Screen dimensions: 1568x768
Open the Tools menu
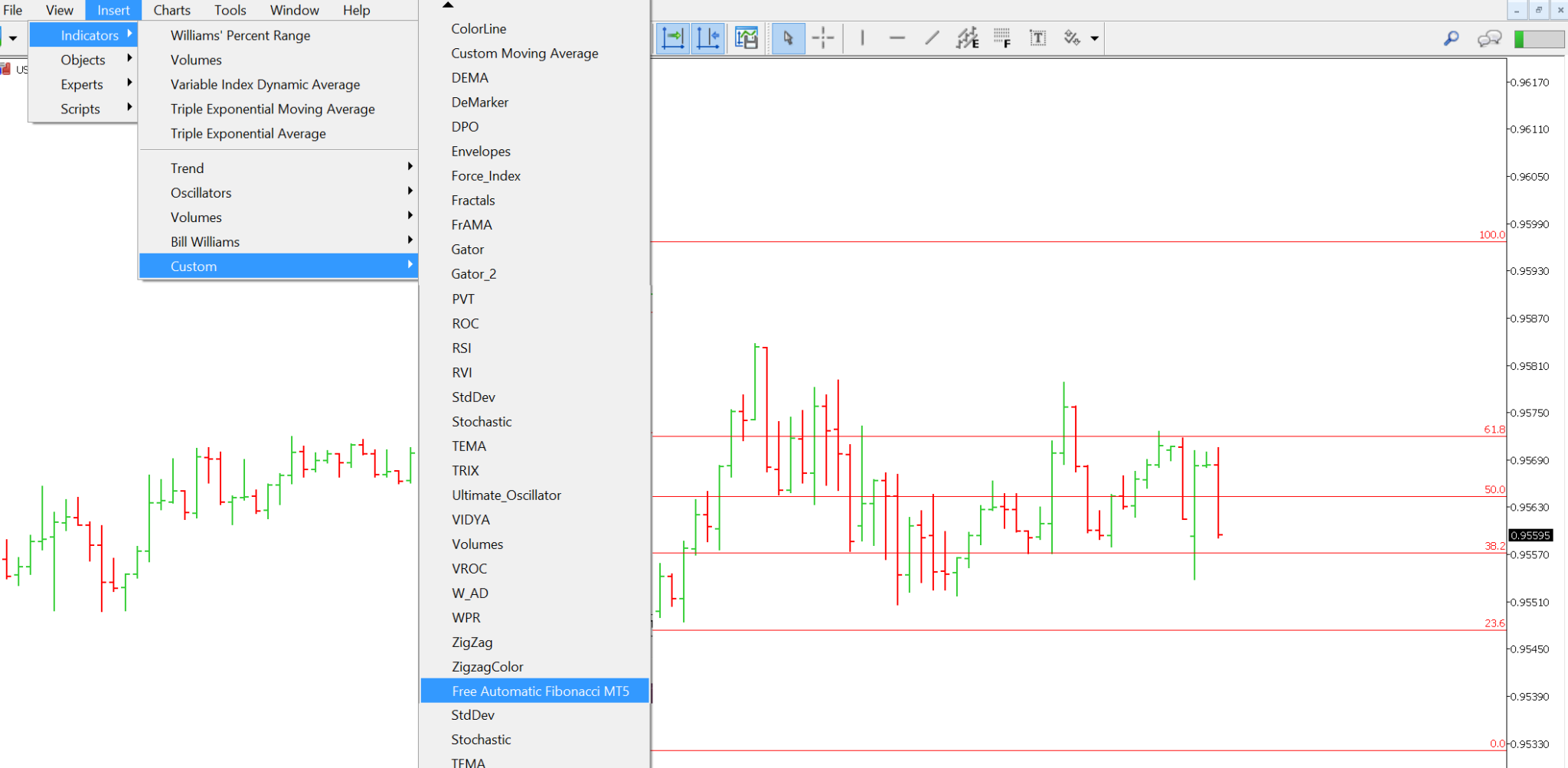click(x=230, y=10)
